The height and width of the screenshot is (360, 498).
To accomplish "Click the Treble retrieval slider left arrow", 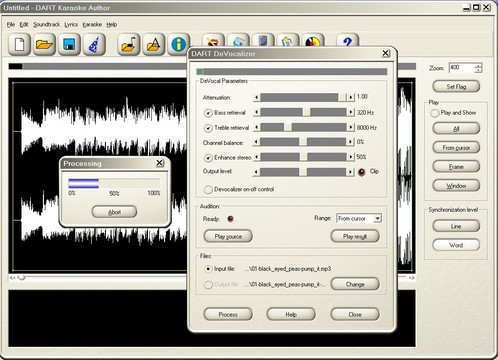I will click(256, 127).
